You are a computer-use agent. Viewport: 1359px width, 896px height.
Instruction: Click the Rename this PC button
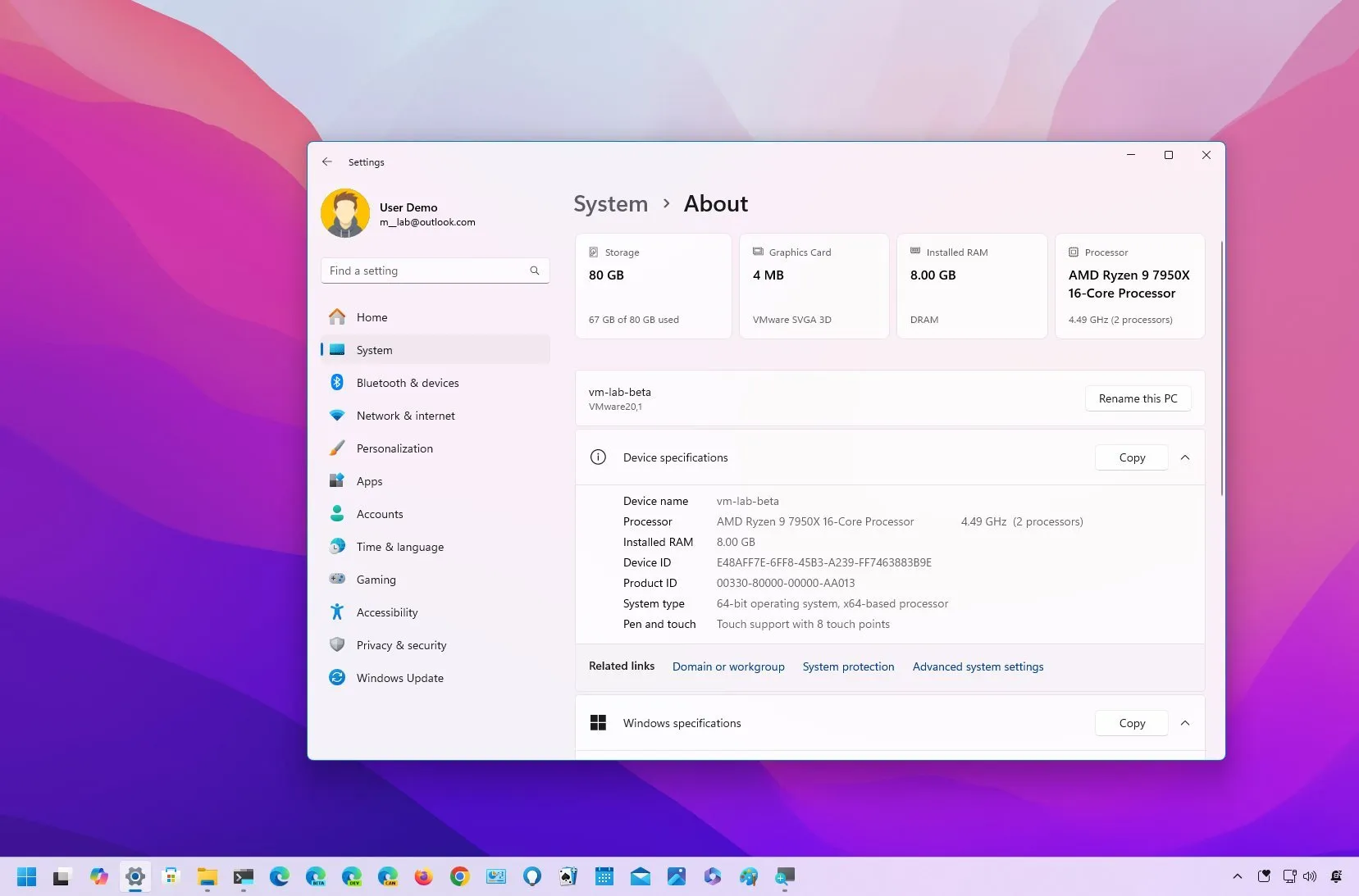1138,398
